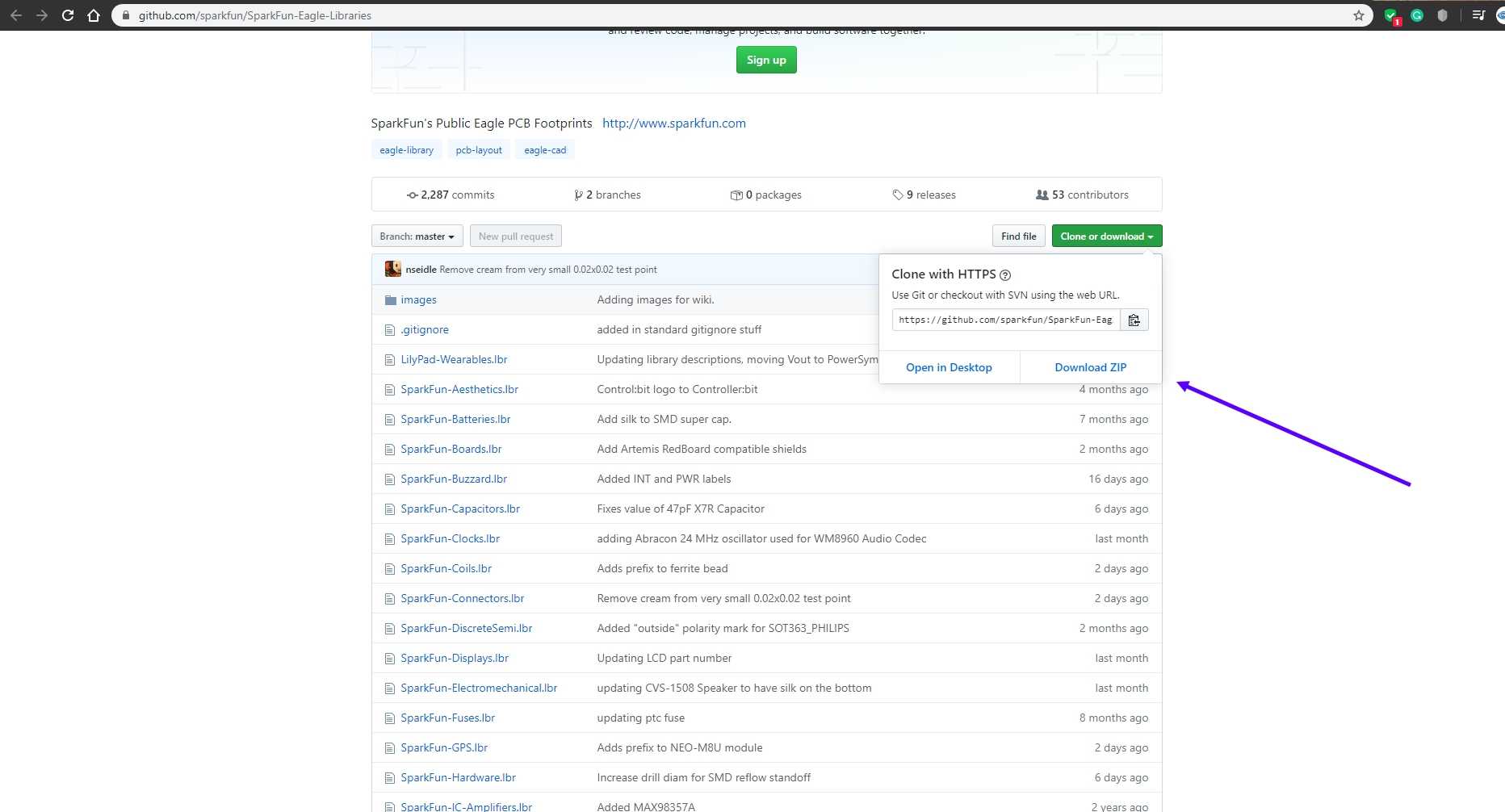The image size is (1505, 812).
Task: View site security via the padlock icon
Action: pos(126,15)
